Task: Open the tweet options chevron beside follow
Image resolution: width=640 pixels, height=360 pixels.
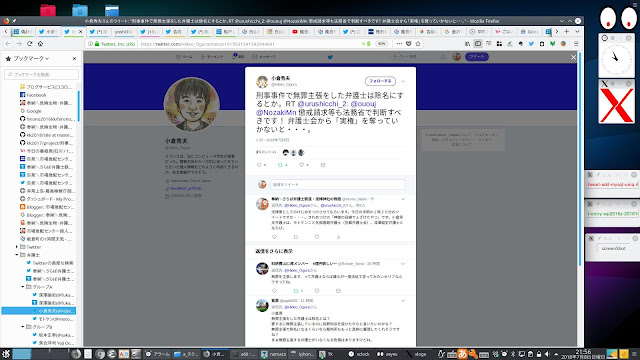Action: click(x=403, y=82)
